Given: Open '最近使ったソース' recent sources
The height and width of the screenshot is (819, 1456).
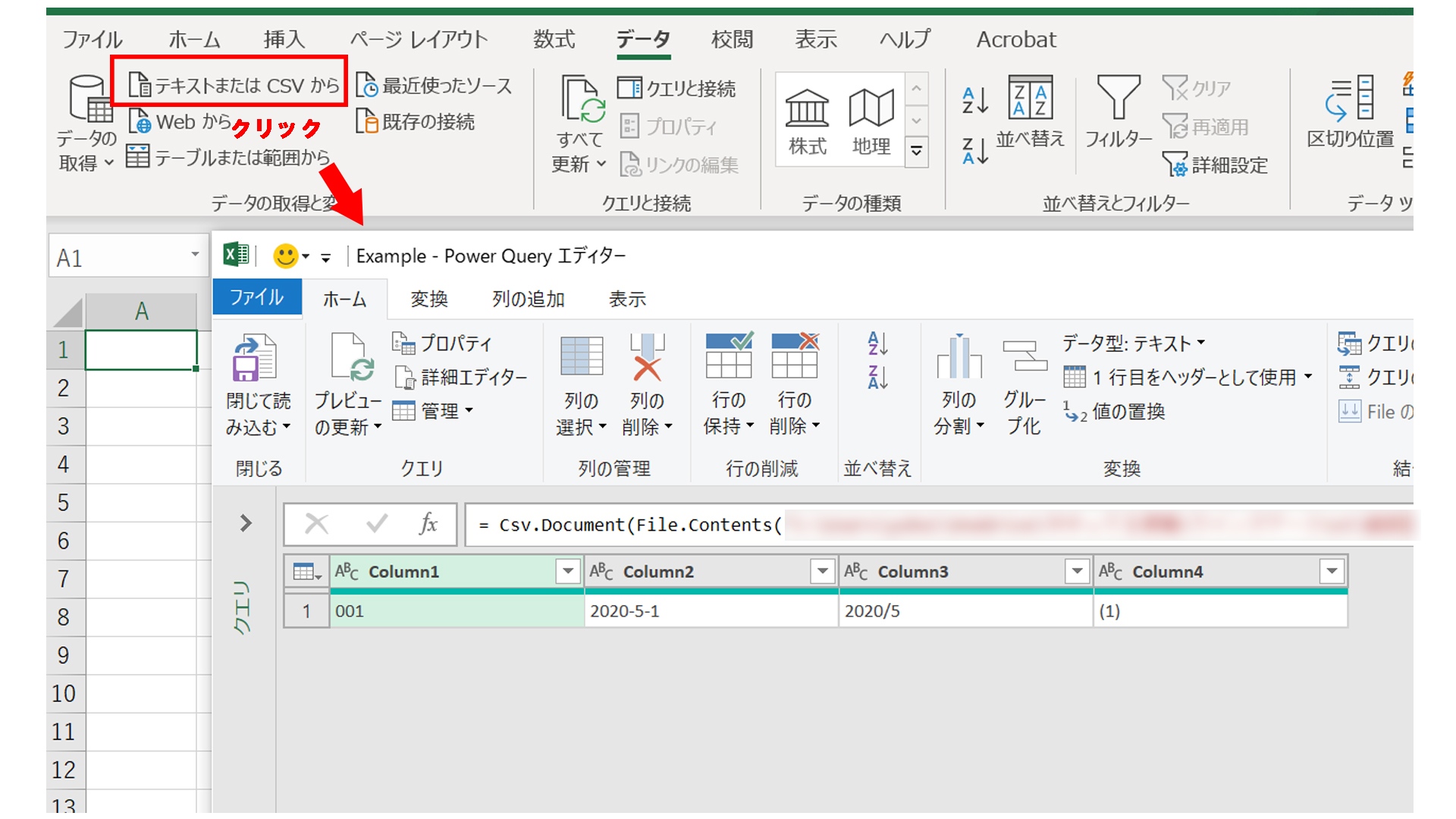Looking at the screenshot, I should point(435,86).
